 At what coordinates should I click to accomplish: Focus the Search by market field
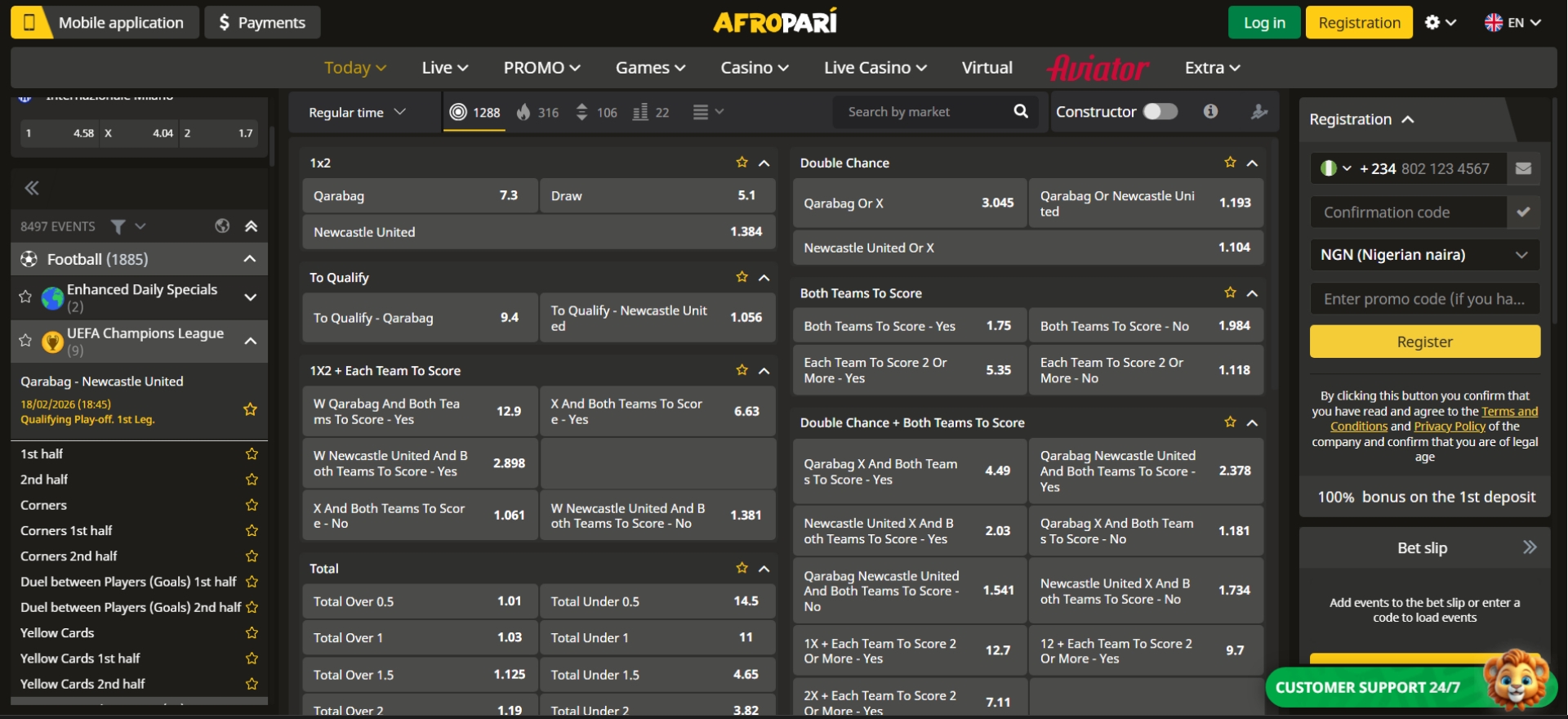tap(923, 112)
